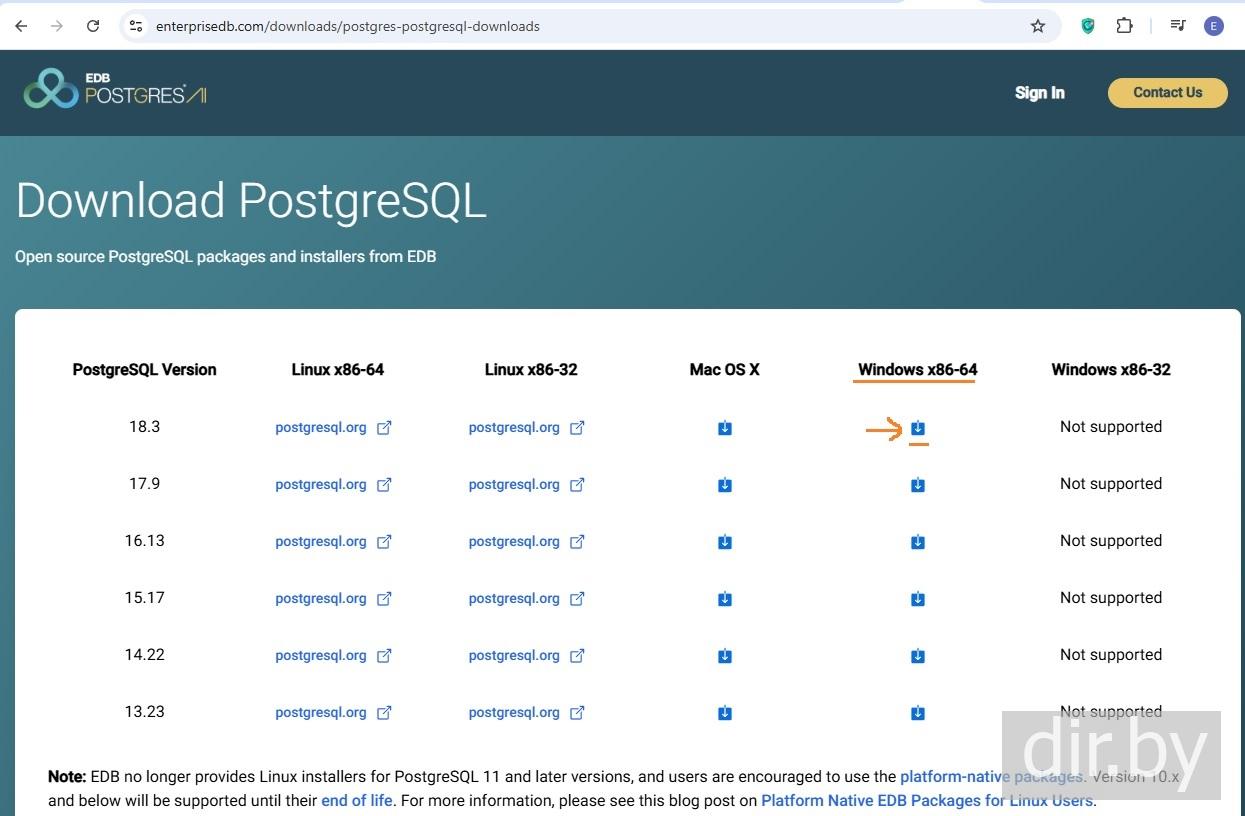
Task: Click the Mac OS X column header
Action: tap(724, 369)
